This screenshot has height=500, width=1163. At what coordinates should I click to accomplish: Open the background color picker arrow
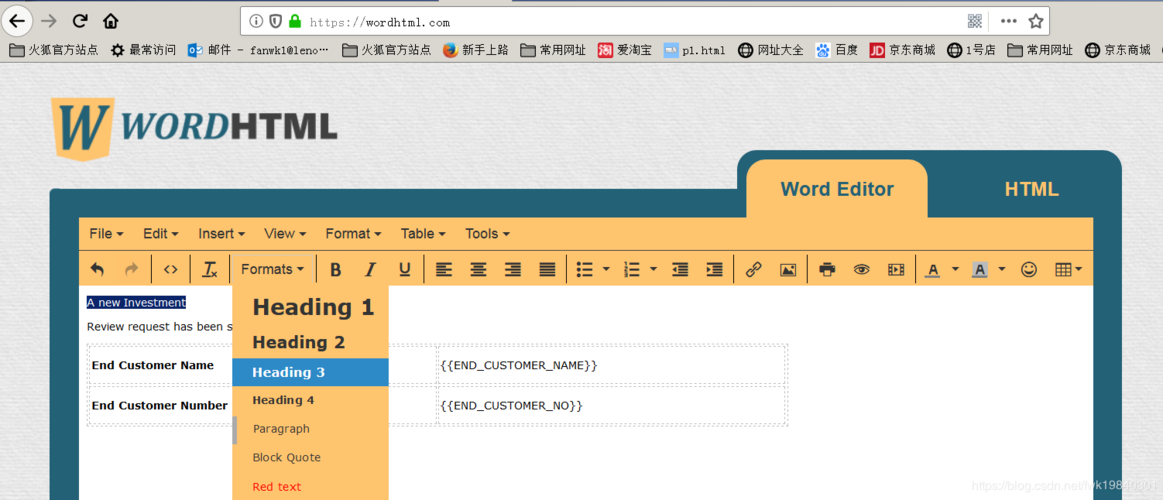click(1002, 269)
